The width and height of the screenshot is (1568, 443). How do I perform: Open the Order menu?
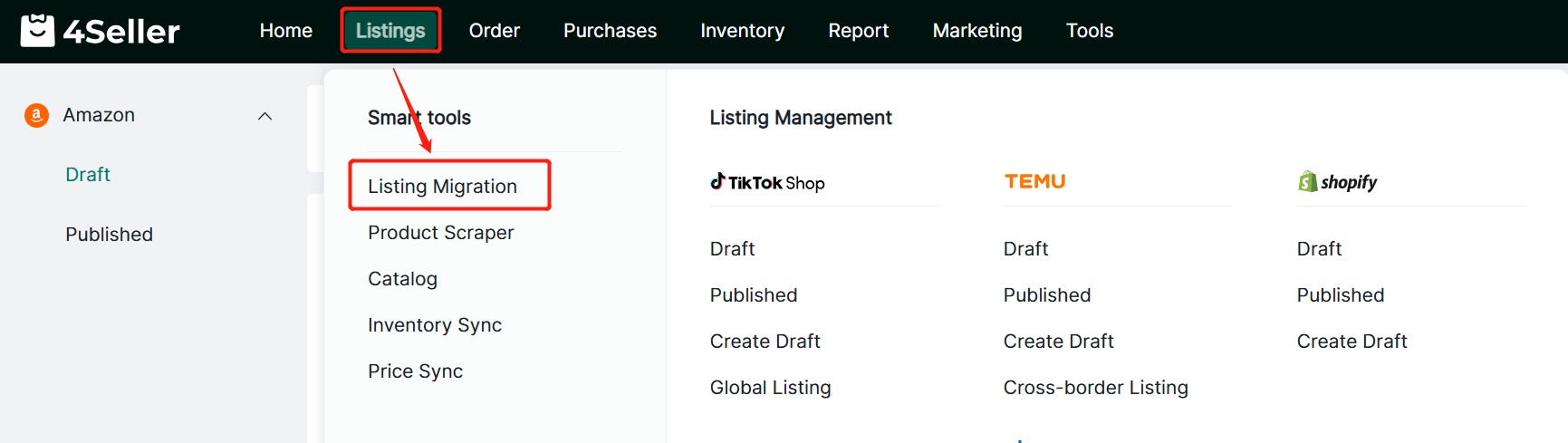494,31
